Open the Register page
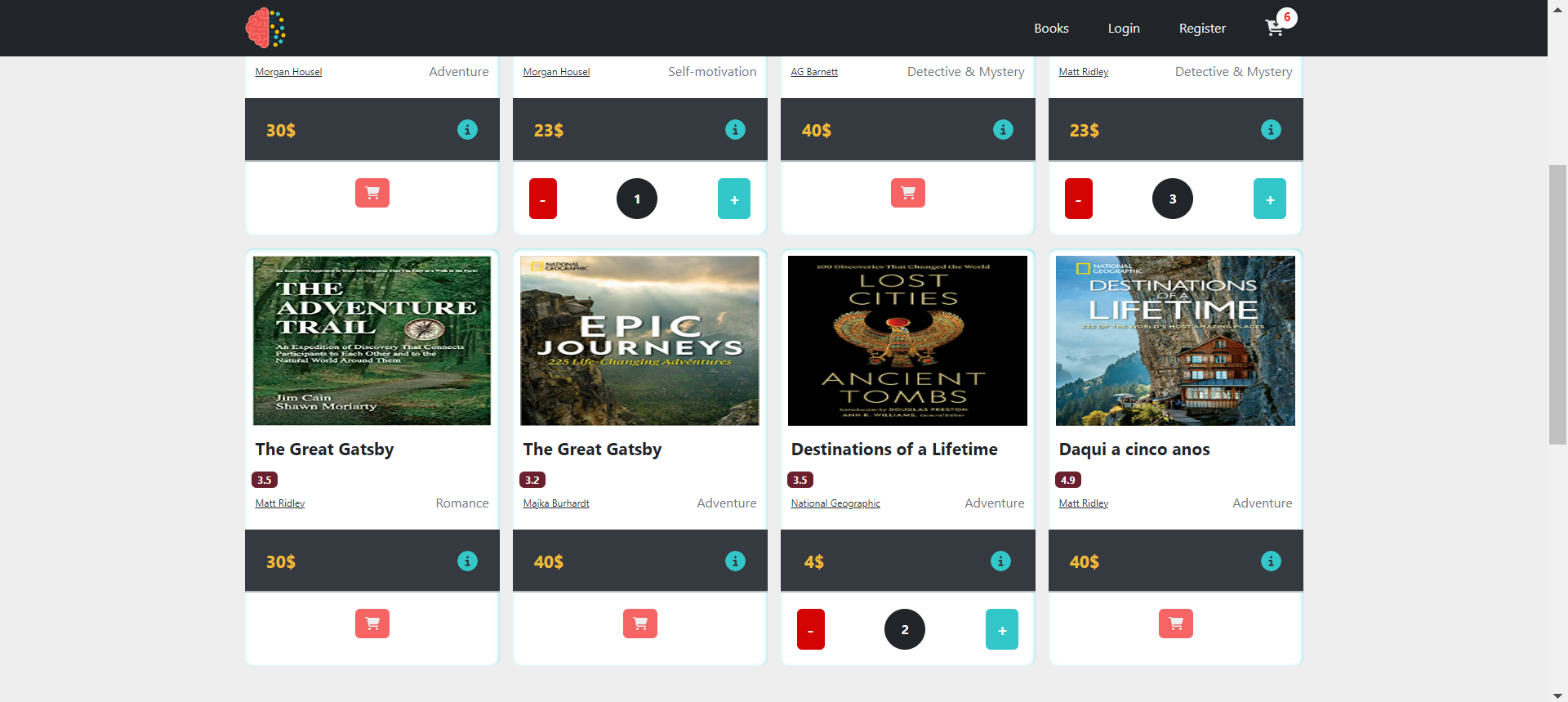The width and height of the screenshot is (1568, 702). (1202, 29)
